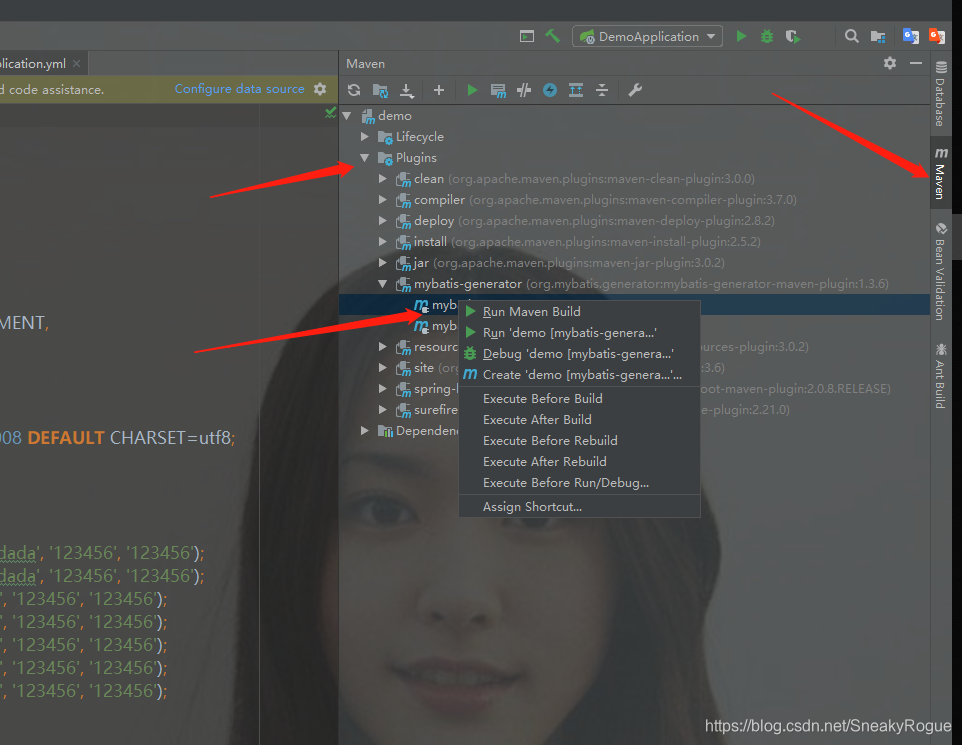
Task: Toggle Offline Mode in Maven toolbar
Action: click(524, 90)
